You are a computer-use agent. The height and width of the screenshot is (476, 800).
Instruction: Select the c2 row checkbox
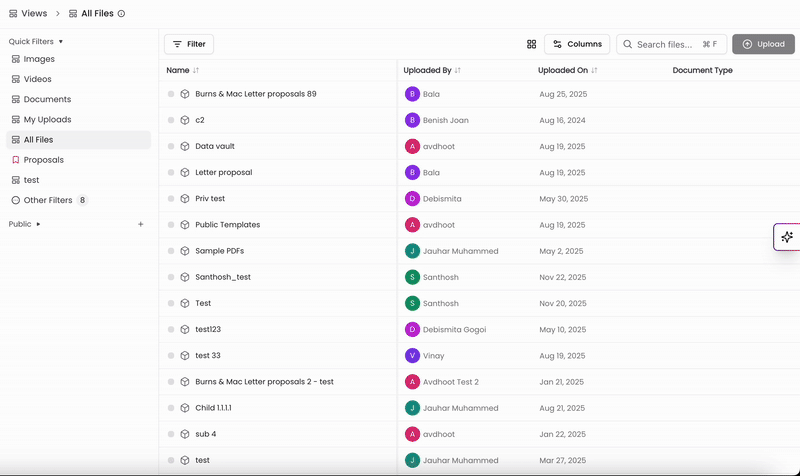[171, 120]
